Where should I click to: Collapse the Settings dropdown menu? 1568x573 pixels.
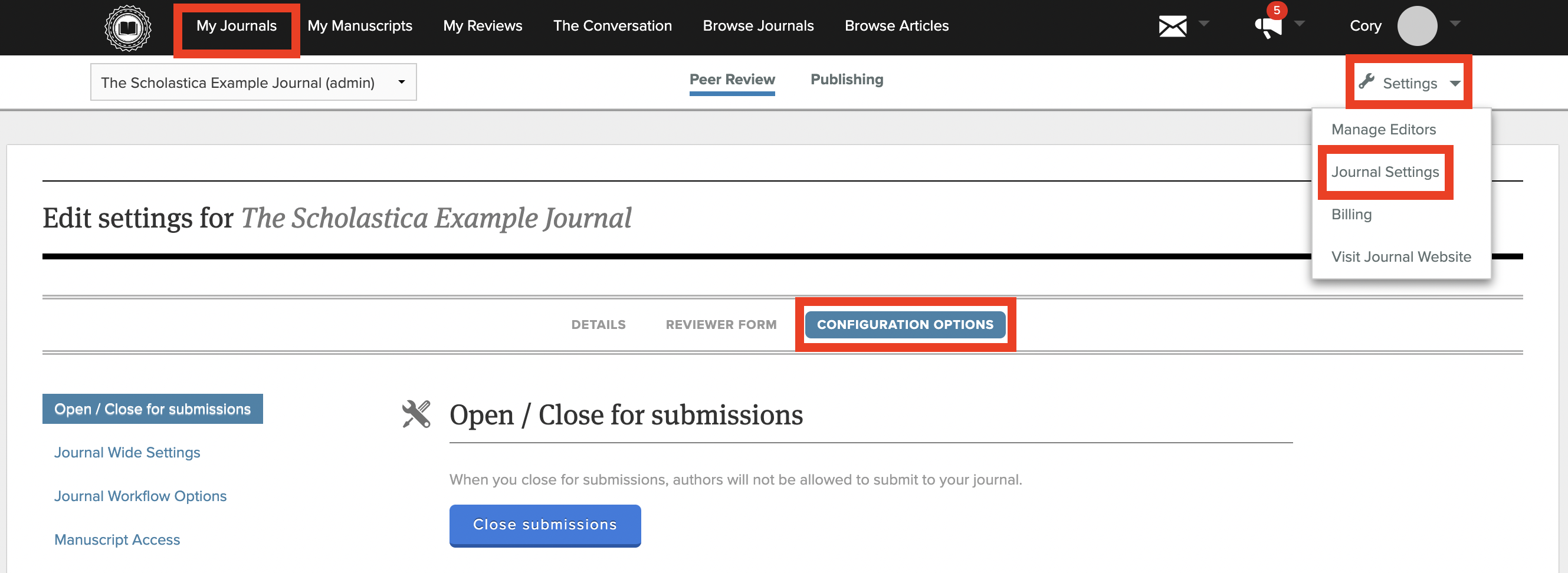[x=1409, y=83]
